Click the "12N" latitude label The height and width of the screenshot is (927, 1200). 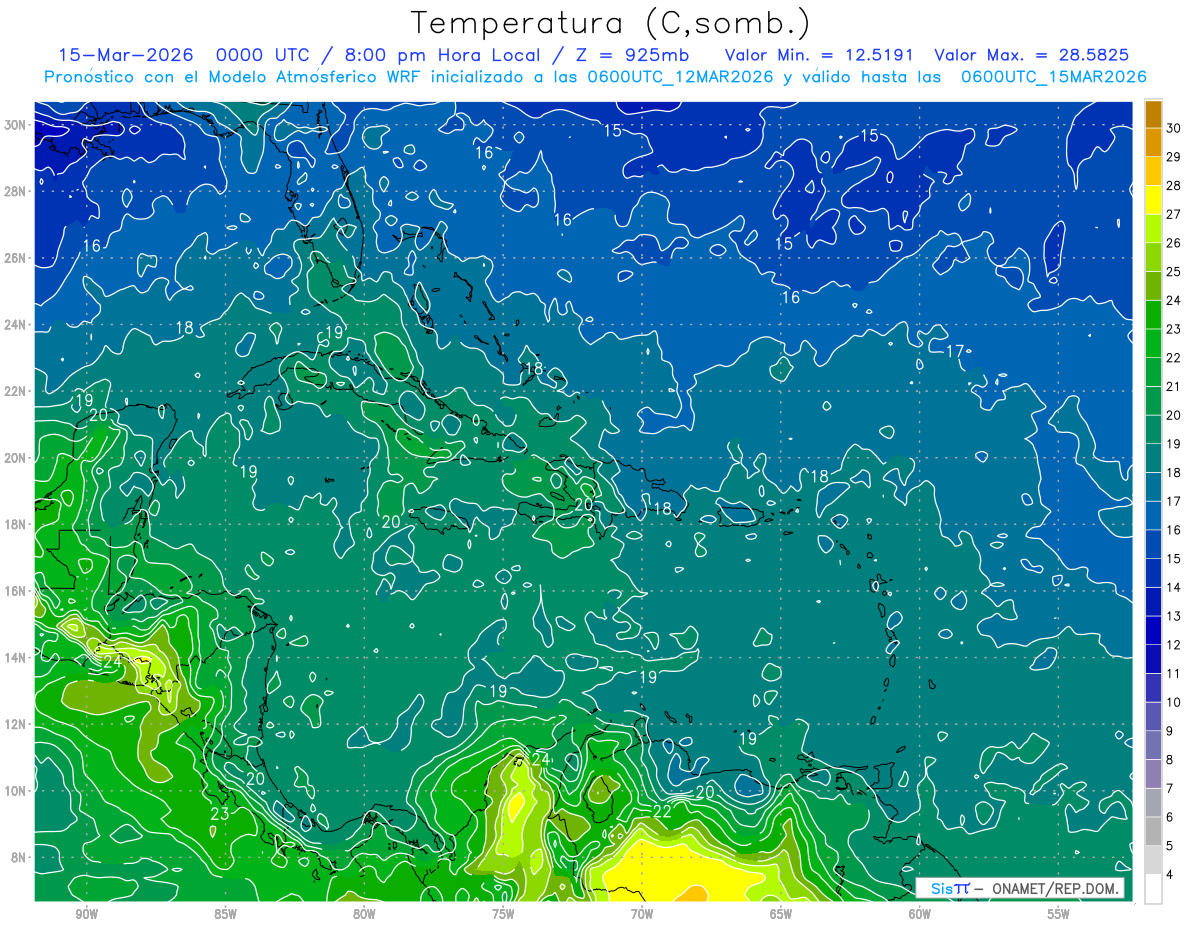click(17, 724)
